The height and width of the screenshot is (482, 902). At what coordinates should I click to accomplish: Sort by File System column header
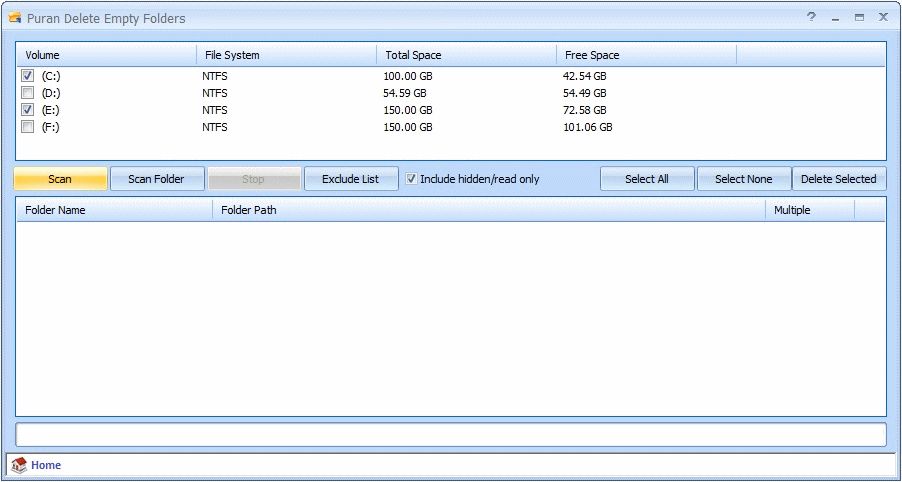click(286, 55)
